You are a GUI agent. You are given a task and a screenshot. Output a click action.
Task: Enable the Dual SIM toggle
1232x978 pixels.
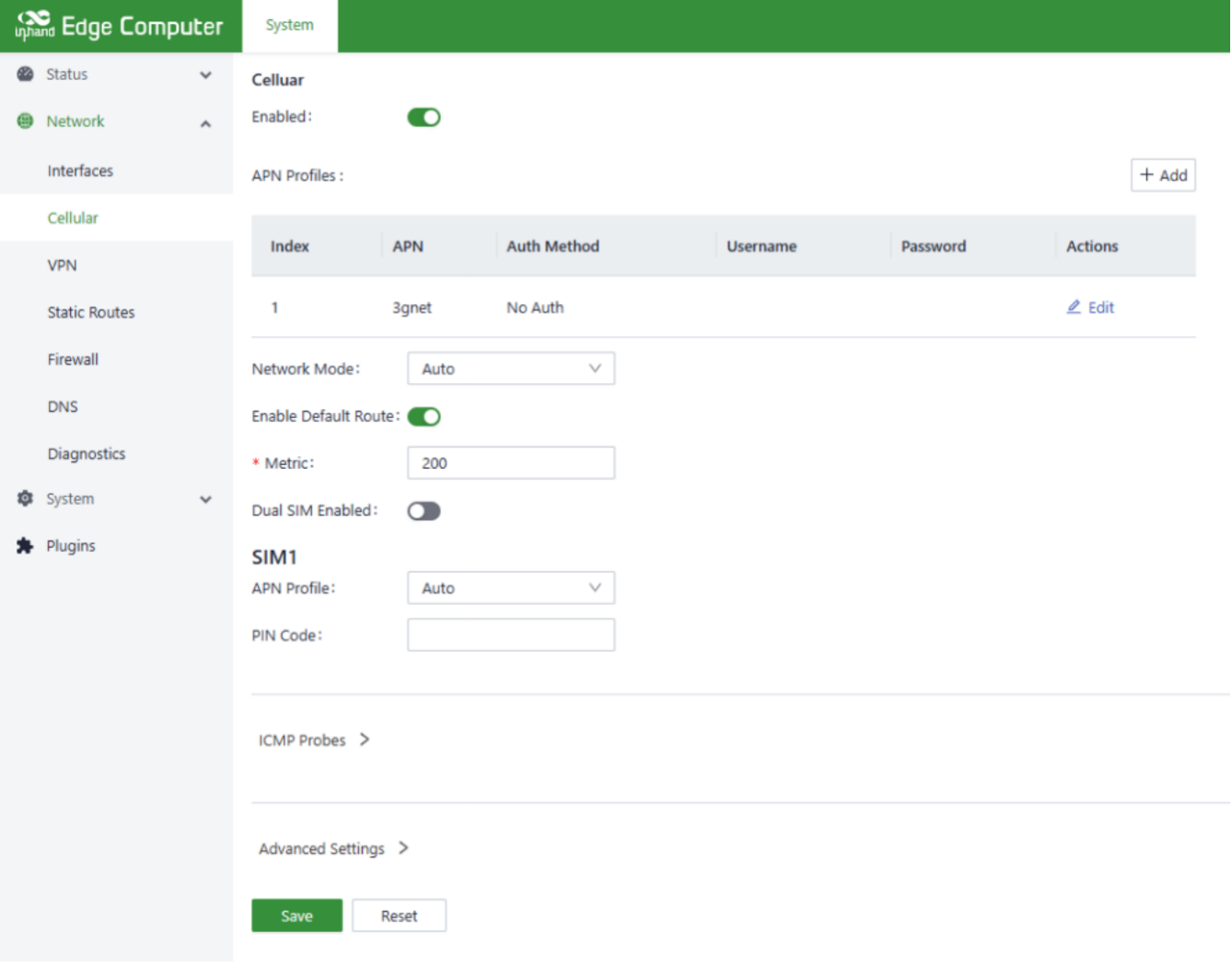[x=424, y=511]
